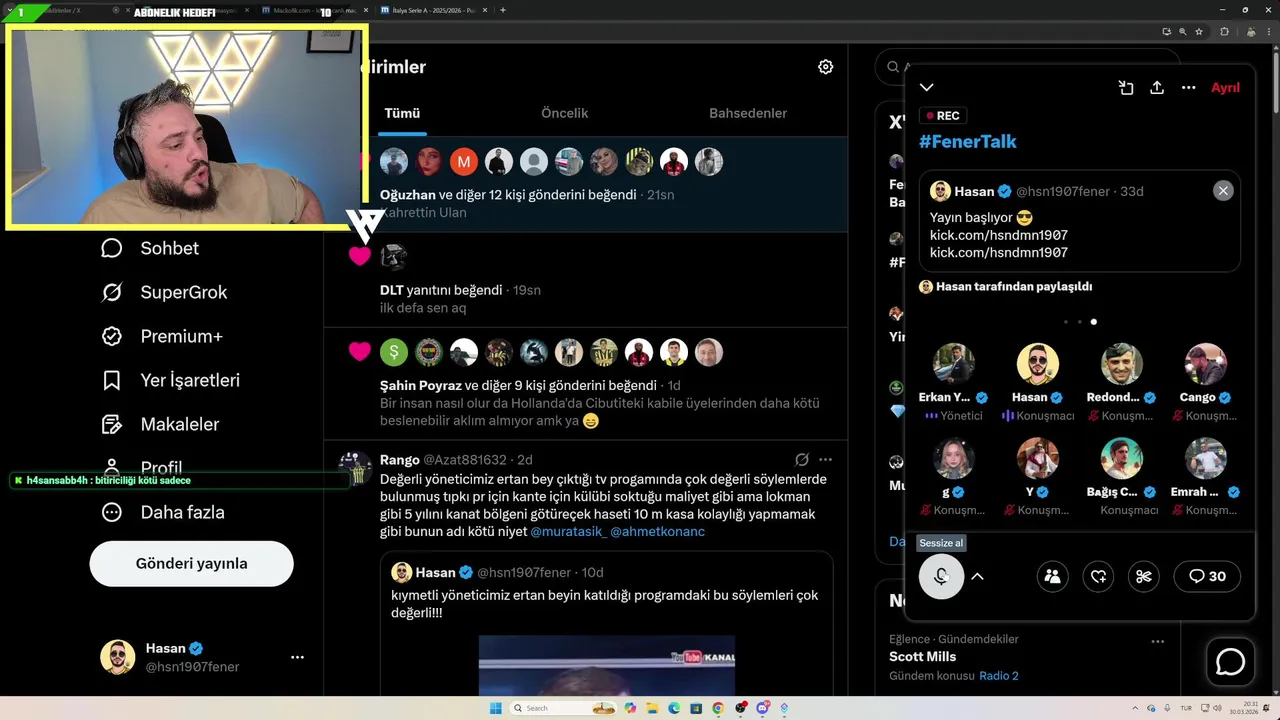The width and height of the screenshot is (1280, 720).
Task: Open first kick.com/hsndmn1907 link in pinned post
Action: click(x=999, y=235)
